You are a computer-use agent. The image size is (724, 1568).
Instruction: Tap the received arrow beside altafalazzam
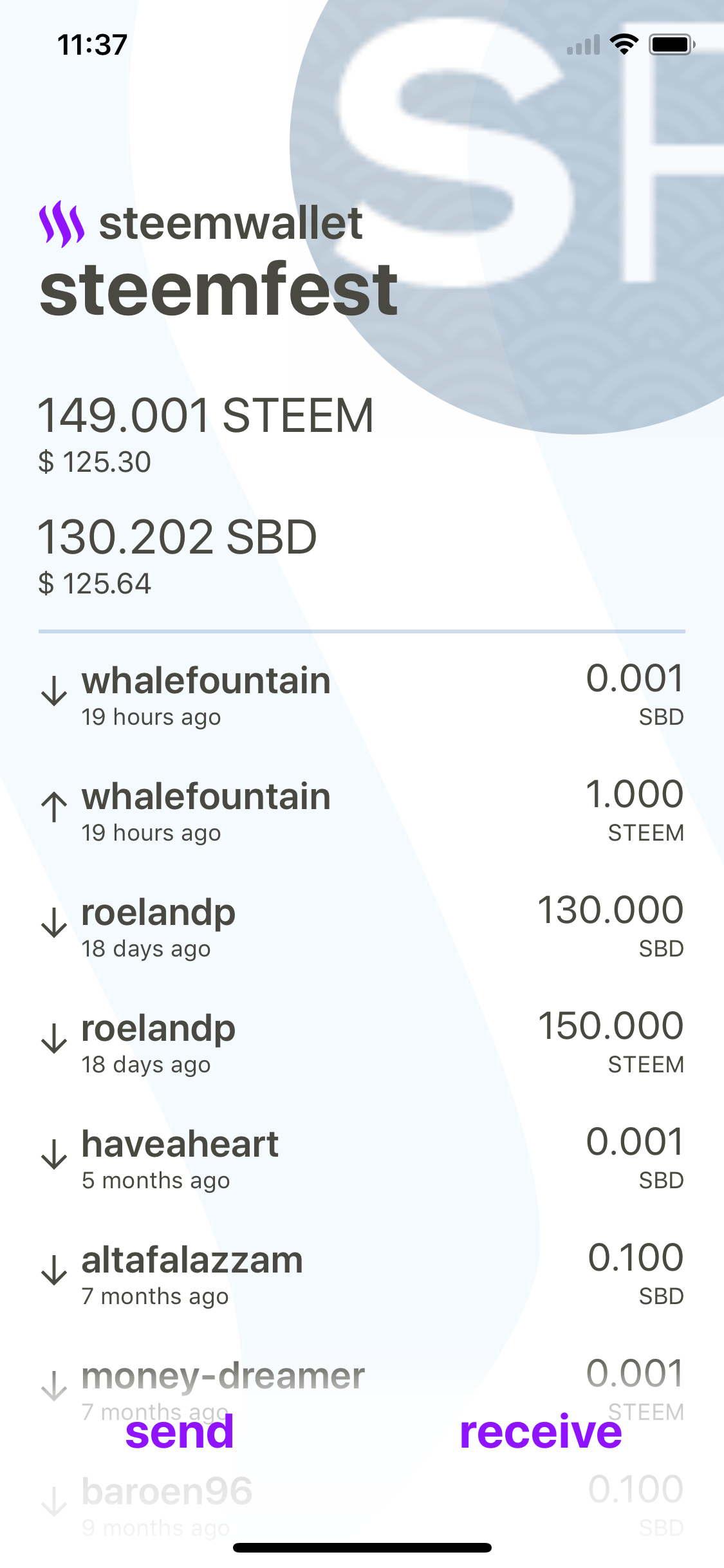click(x=54, y=1270)
